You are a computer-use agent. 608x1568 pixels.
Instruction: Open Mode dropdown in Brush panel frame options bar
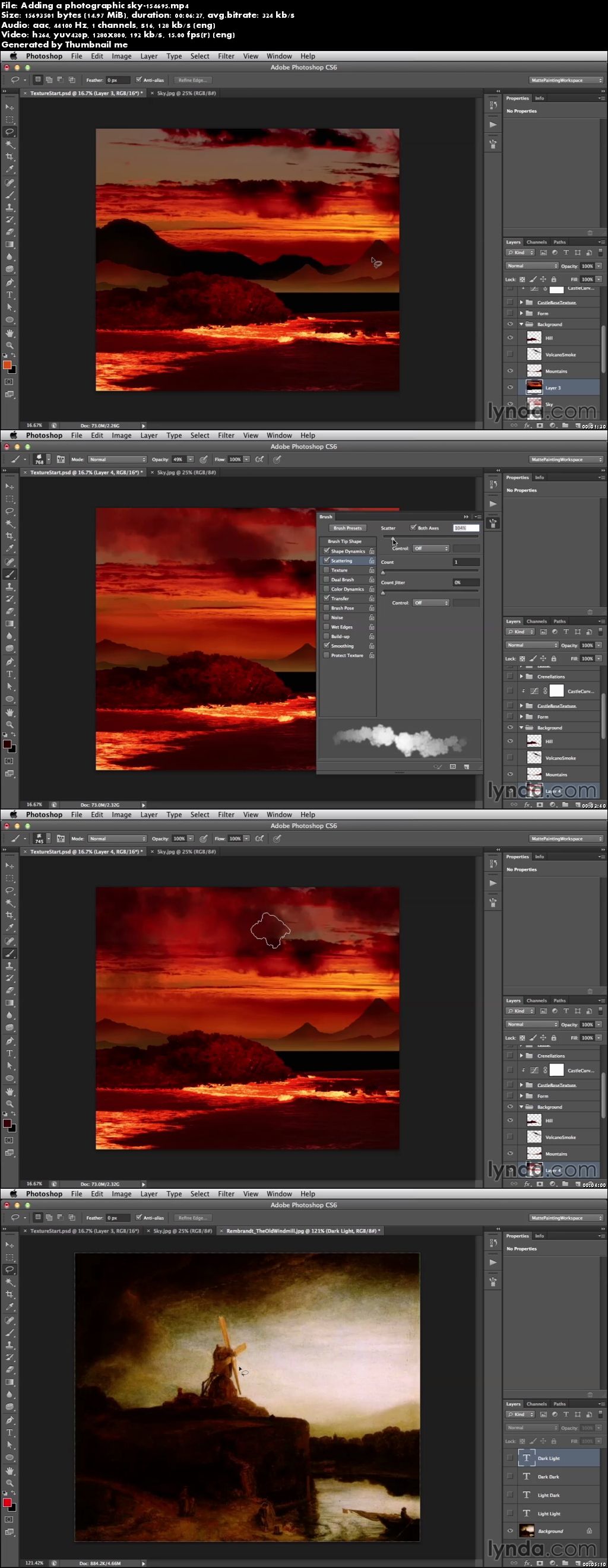pos(117,459)
